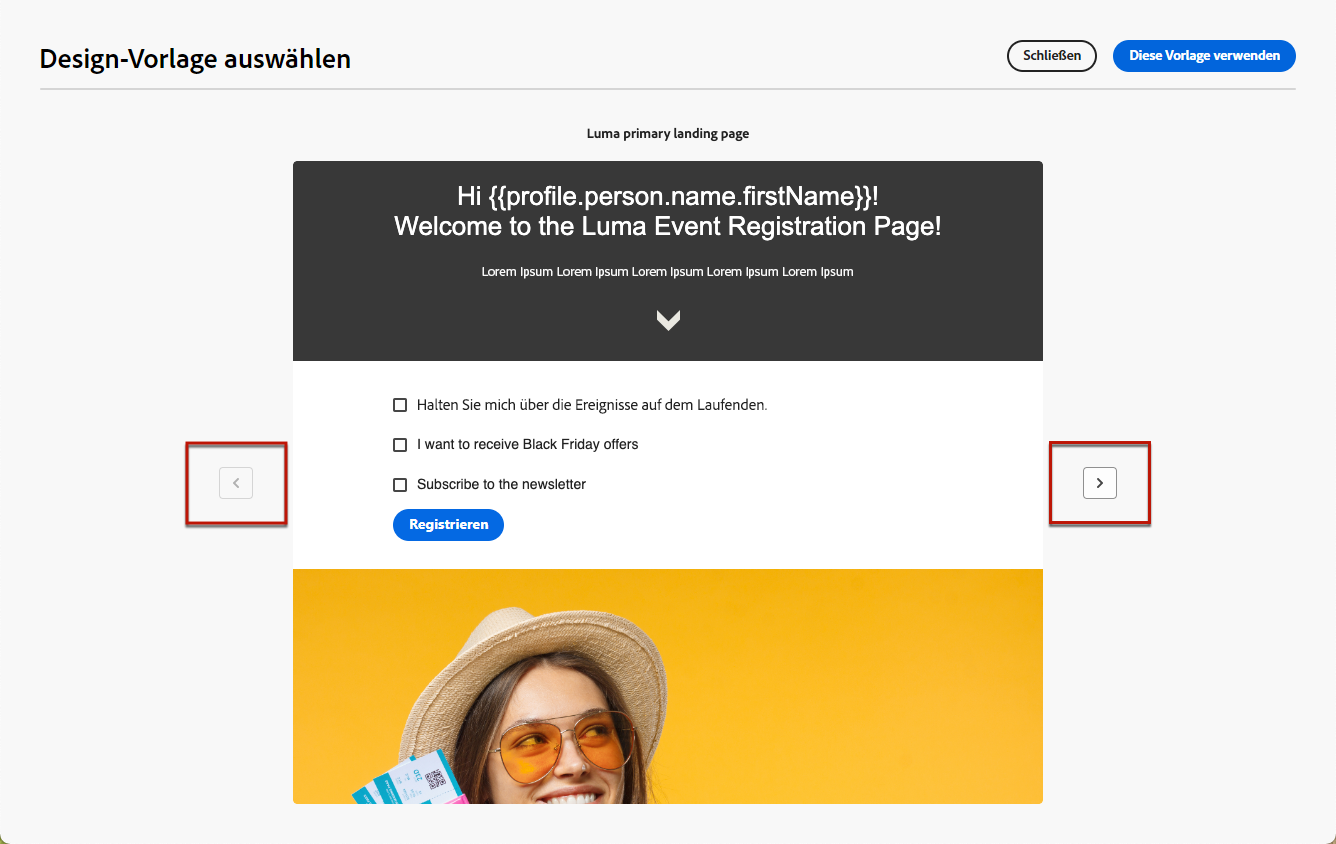
Task: Close the dialog with the Schließen button
Action: pos(1052,56)
